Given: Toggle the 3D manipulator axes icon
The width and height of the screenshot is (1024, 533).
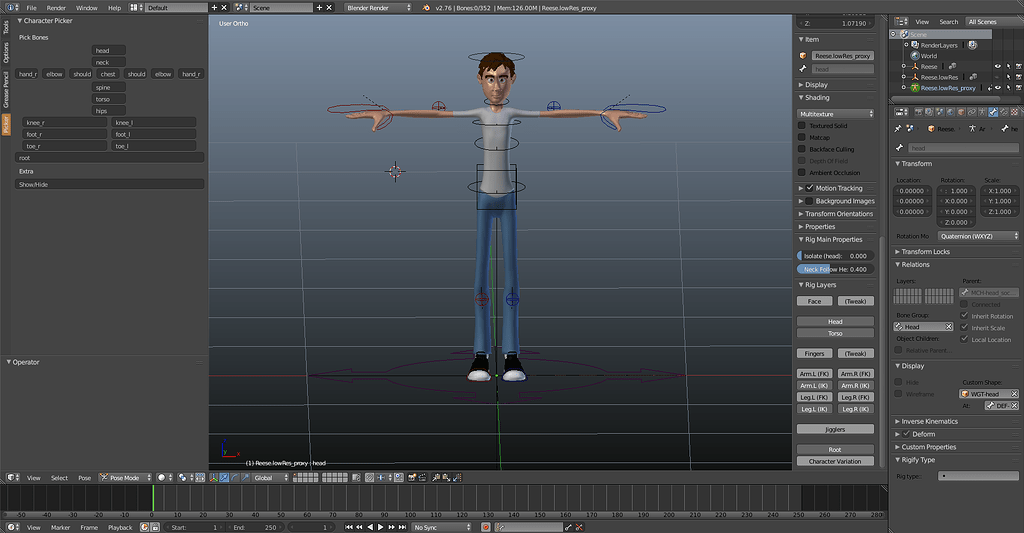Looking at the screenshot, I should coord(214,477).
